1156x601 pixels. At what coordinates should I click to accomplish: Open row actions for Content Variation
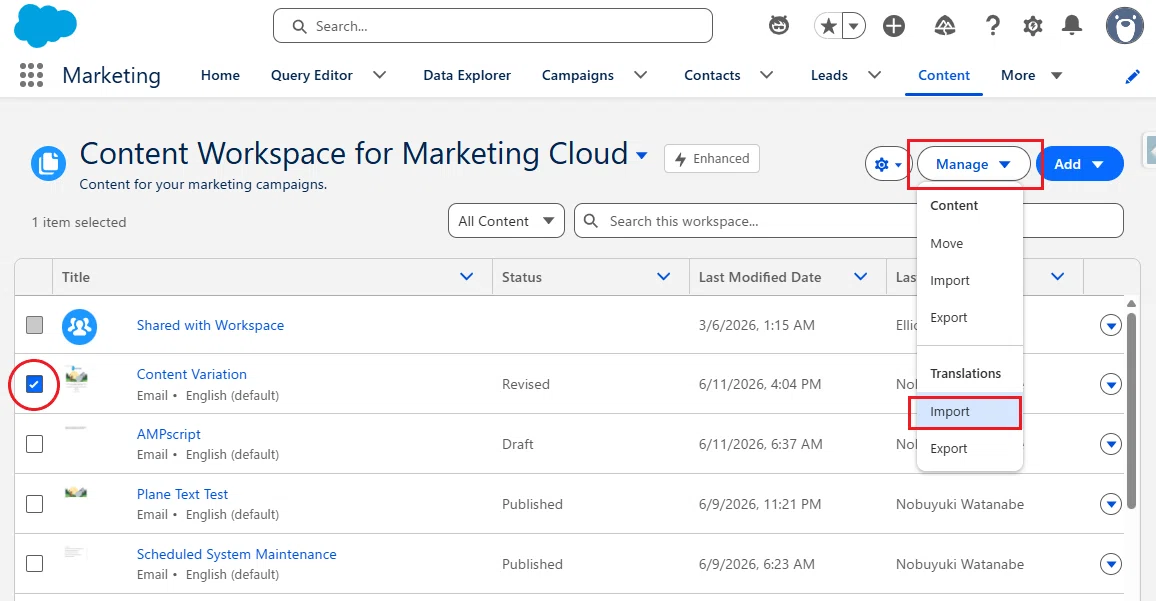pyautogui.click(x=1110, y=384)
